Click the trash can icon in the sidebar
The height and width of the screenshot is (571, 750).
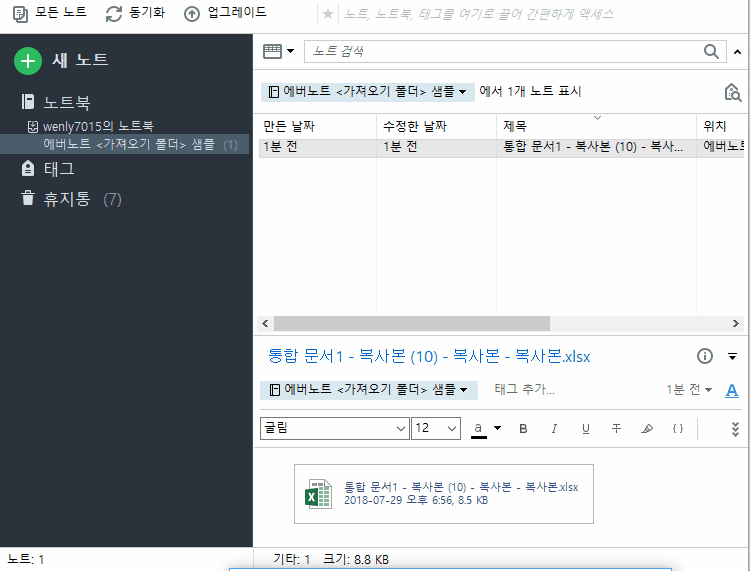28,198
